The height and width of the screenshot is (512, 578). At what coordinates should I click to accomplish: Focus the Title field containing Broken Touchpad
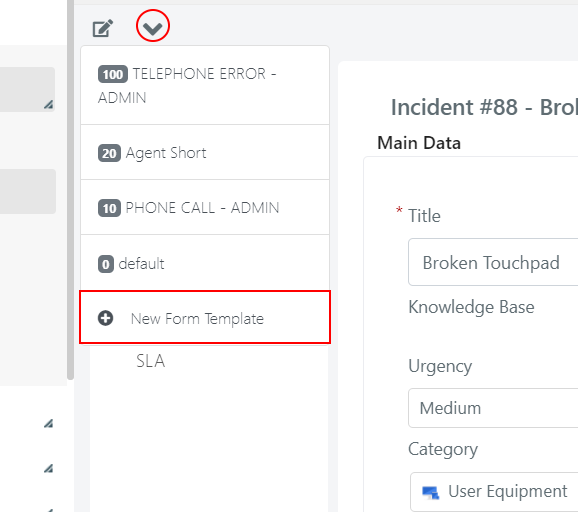click(x=493, y=262)
